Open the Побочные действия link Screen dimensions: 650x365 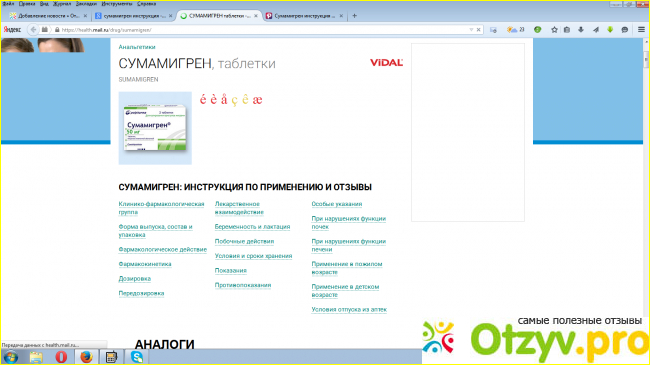pyautogui.click(x=244, y=241)
